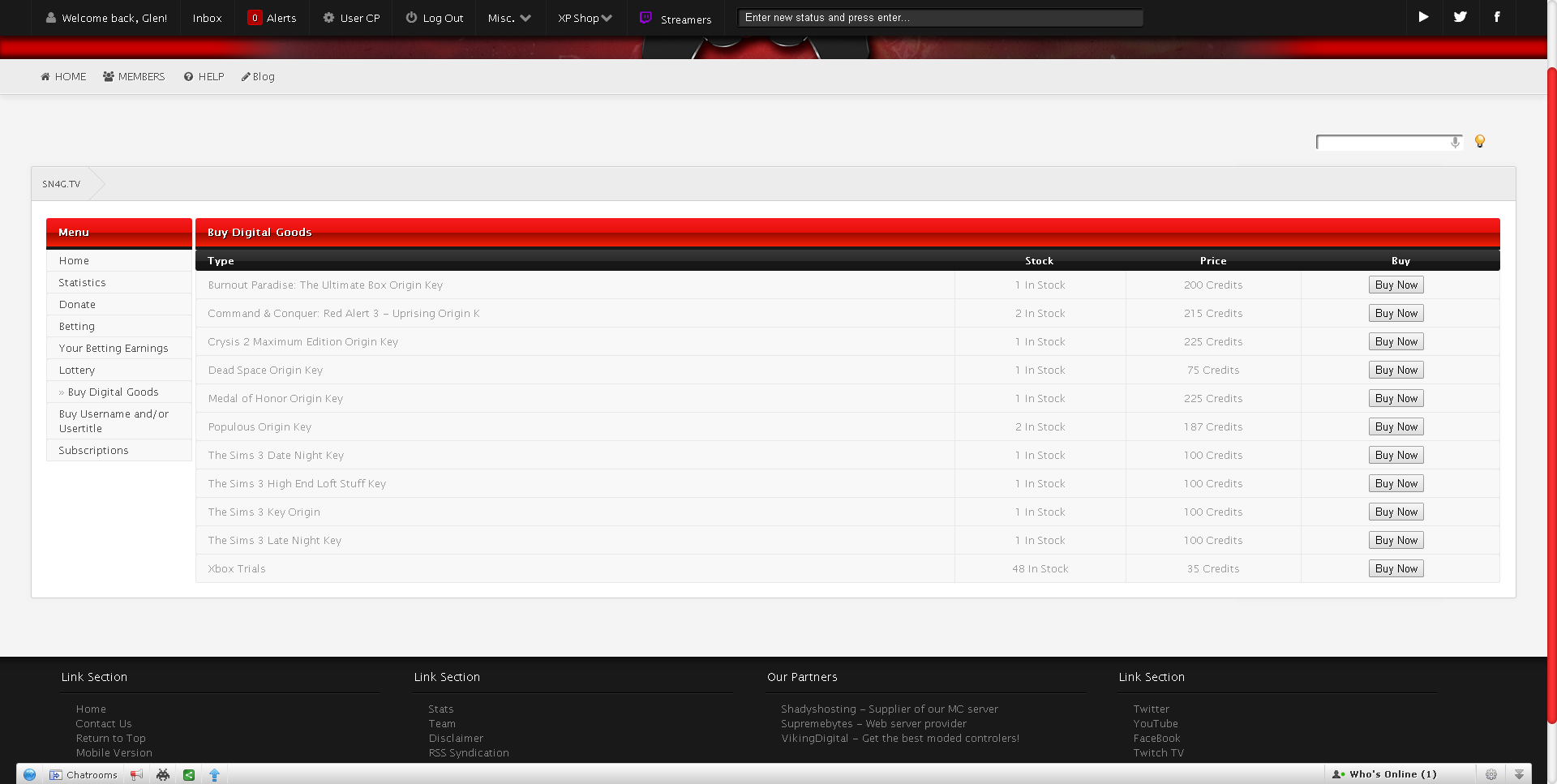Open the Streamers page

[686, 19]
